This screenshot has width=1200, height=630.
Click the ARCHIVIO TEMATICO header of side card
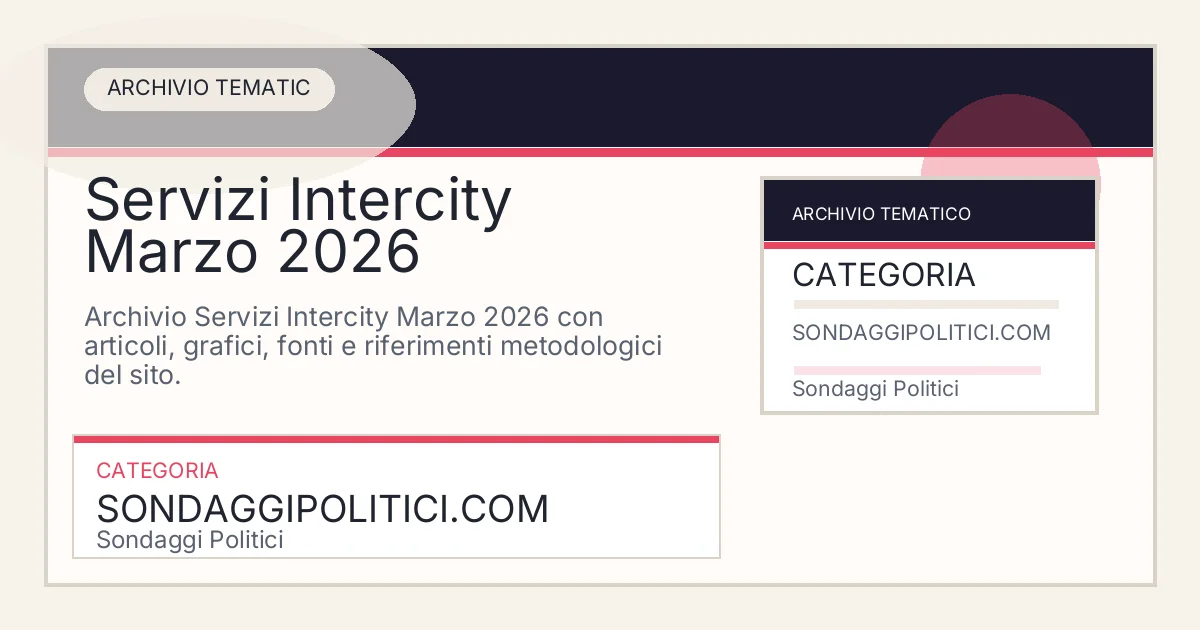(x=881, y=213)
